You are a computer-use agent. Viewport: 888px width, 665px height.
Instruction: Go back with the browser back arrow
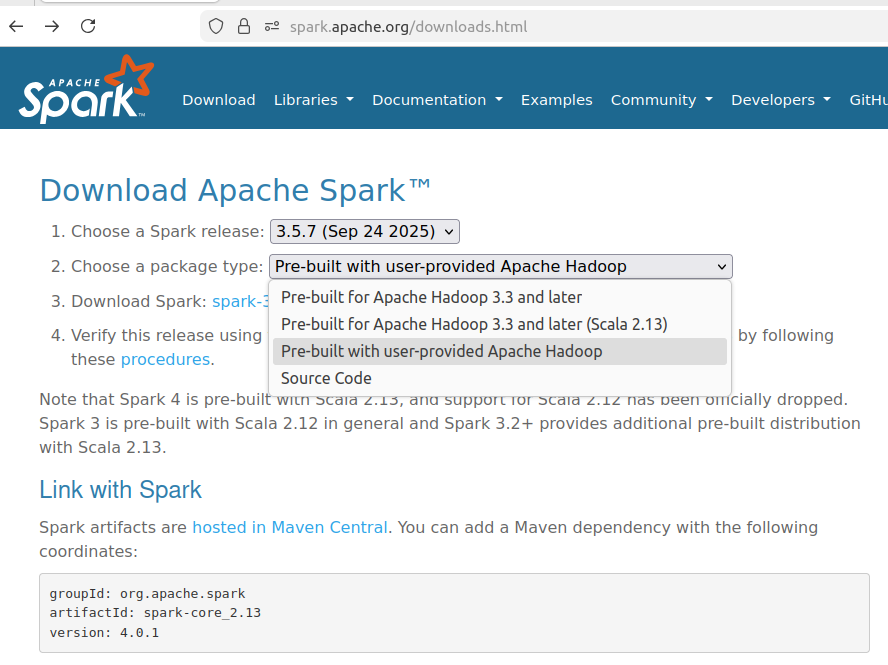point(16,26)
